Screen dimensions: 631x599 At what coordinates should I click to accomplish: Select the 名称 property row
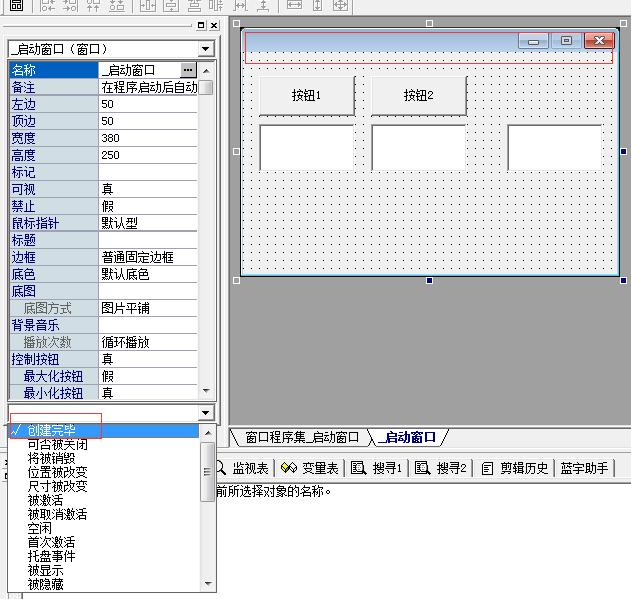coord(103,70)
